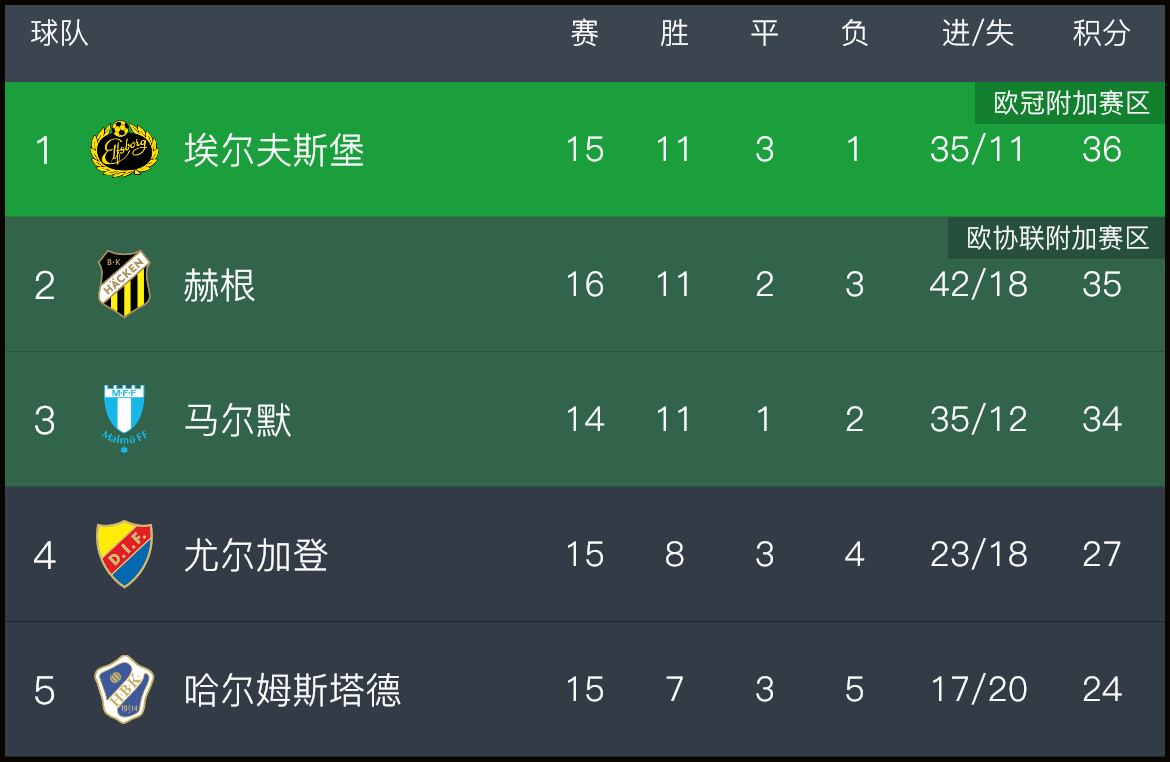Click the 负 losses column header

pyautogui.click(x=854, y=33)
